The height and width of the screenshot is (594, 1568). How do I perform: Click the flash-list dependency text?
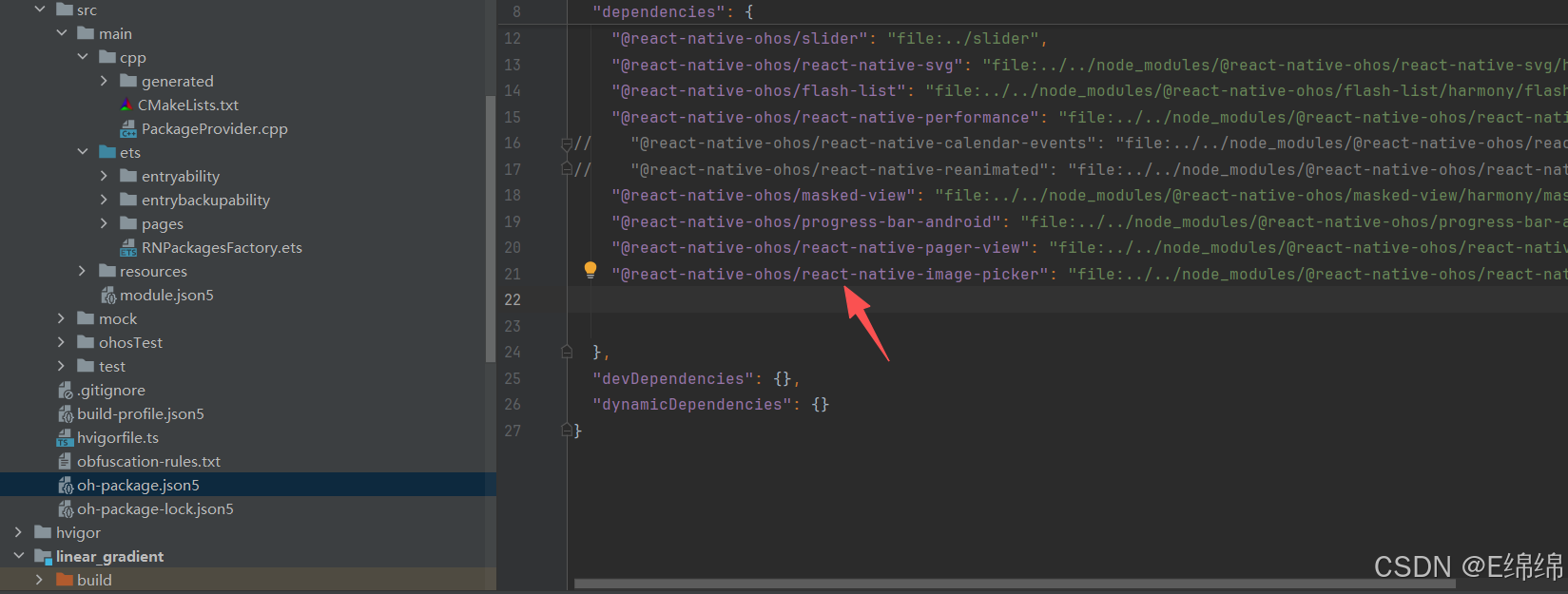(759, 91)
